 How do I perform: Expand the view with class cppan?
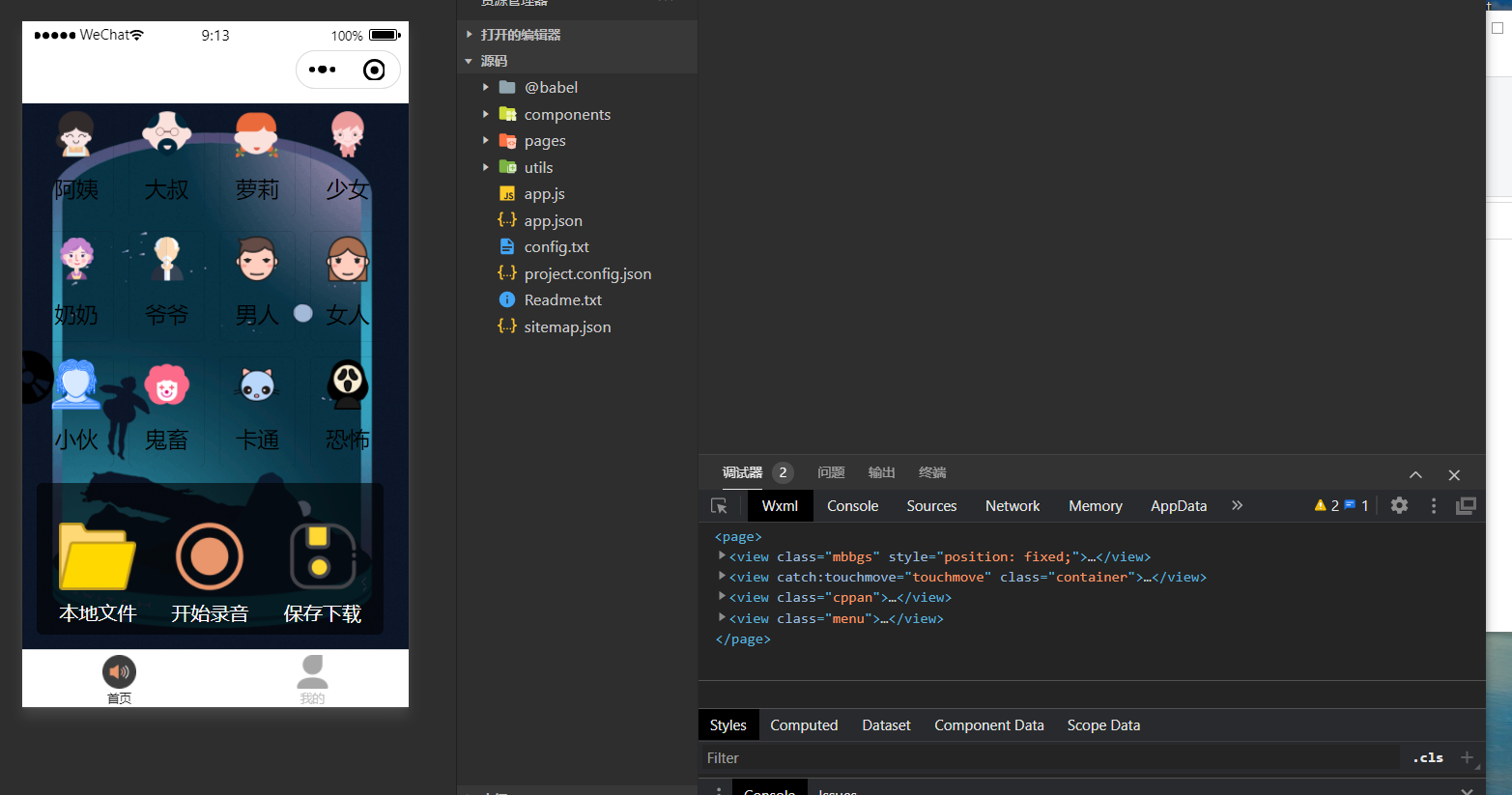click(722, 597)
